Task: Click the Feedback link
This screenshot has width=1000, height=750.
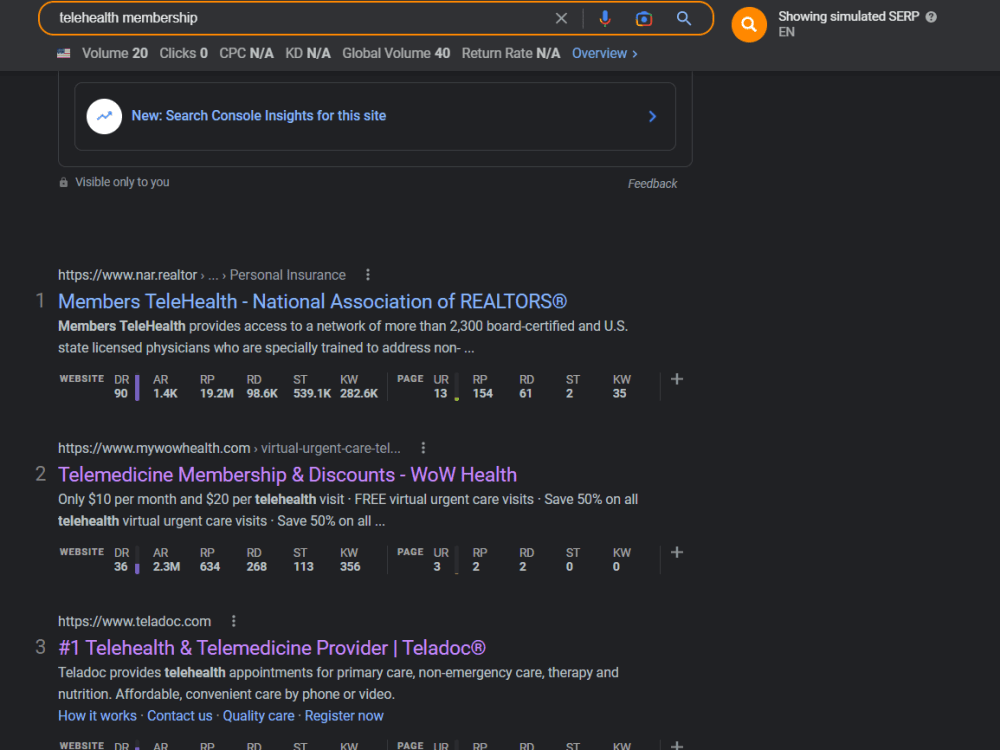Action: coord(652,184)
